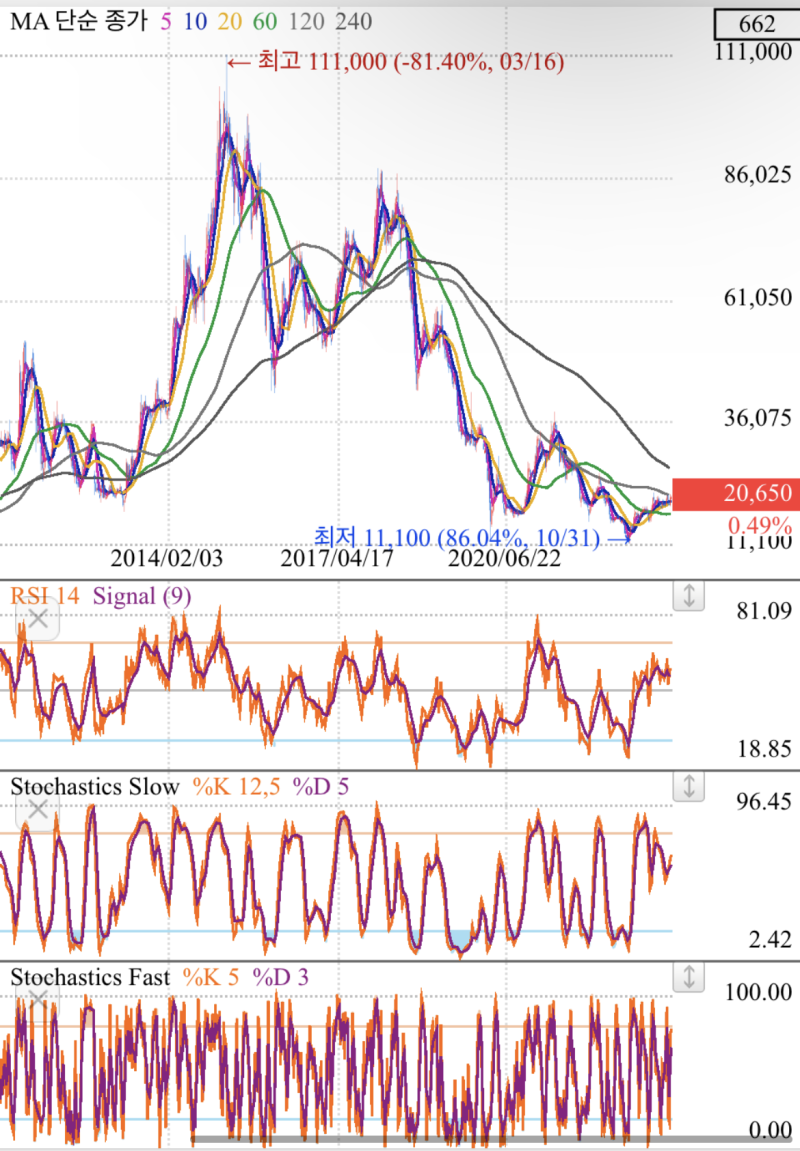This screenshot has width=800, height=1151.
Task: Click the 2014/02/03 date label
Action: click(x=167, y=559)
